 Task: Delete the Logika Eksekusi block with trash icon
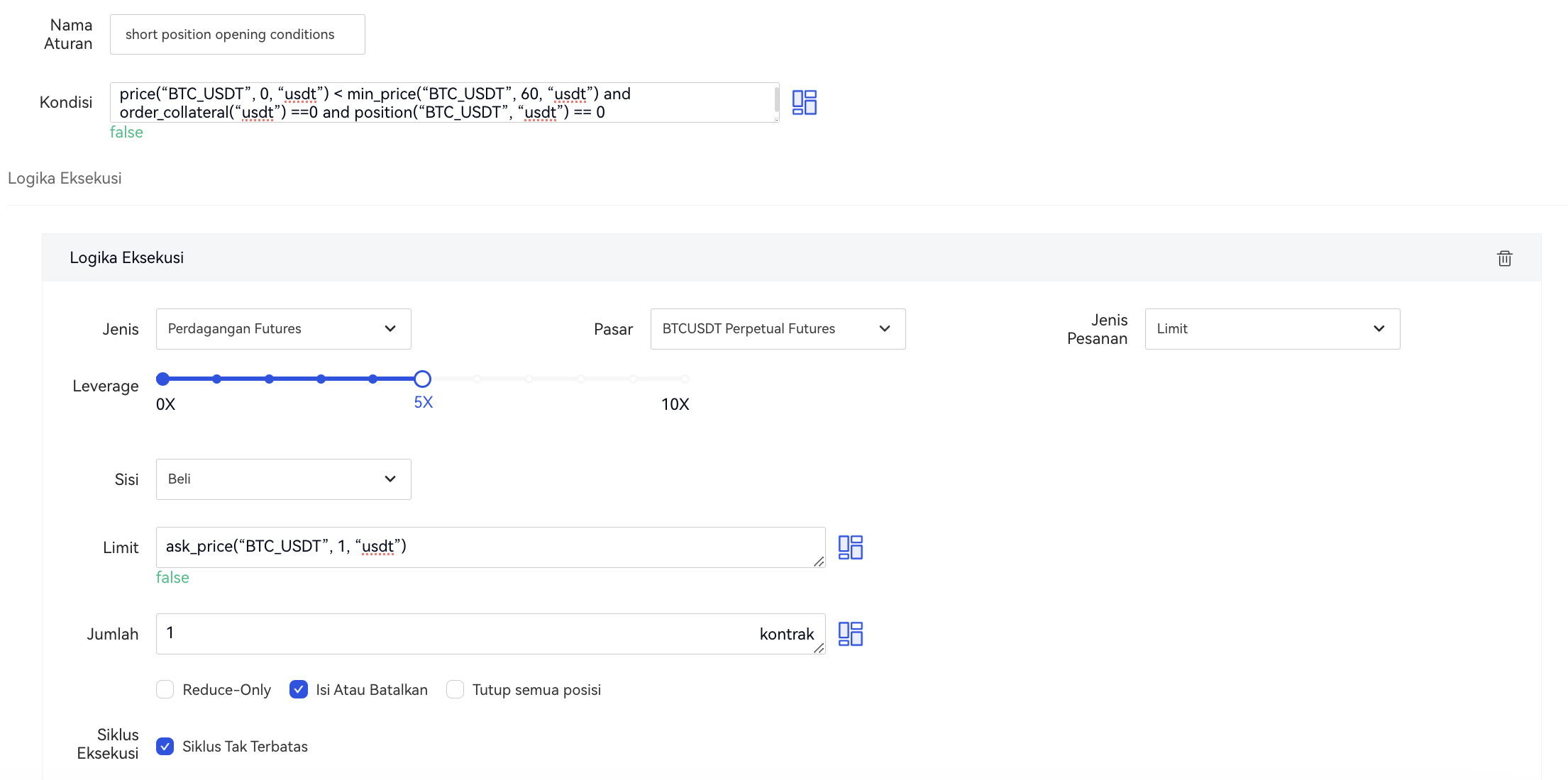(x=1504, y=258)
